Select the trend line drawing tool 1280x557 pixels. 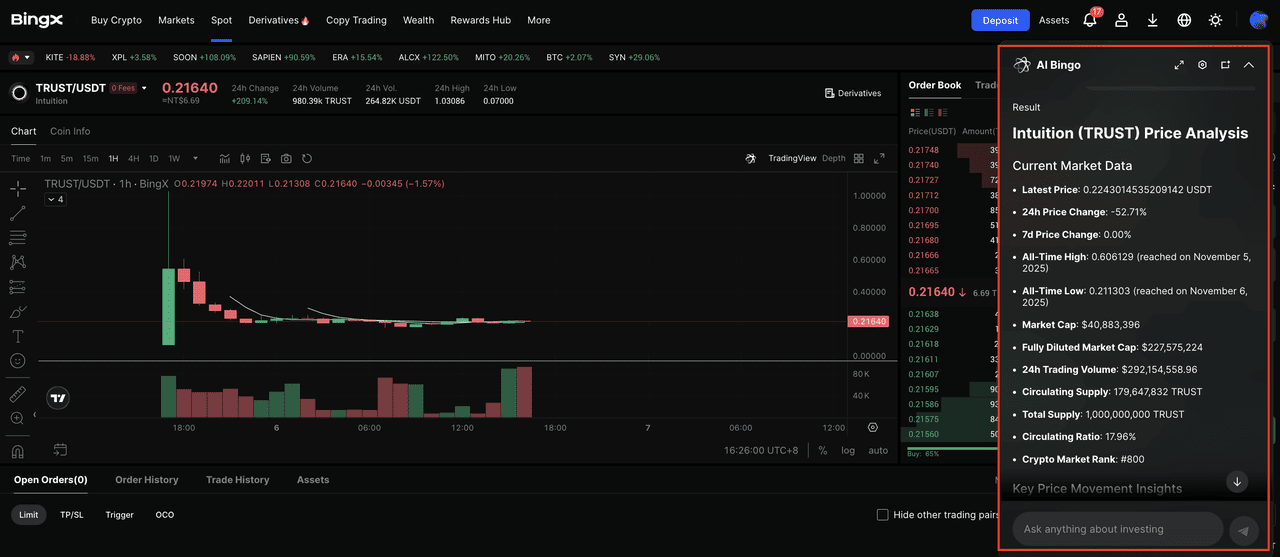tap(18, 213)
